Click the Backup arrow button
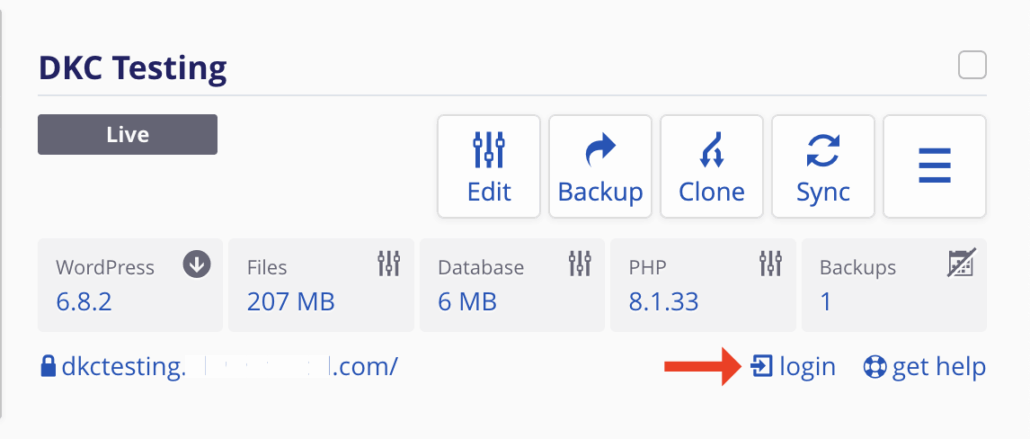Image resolution: width=1030 pixels, height=439 pixels. pyautogui.click(x=600, y=166)
